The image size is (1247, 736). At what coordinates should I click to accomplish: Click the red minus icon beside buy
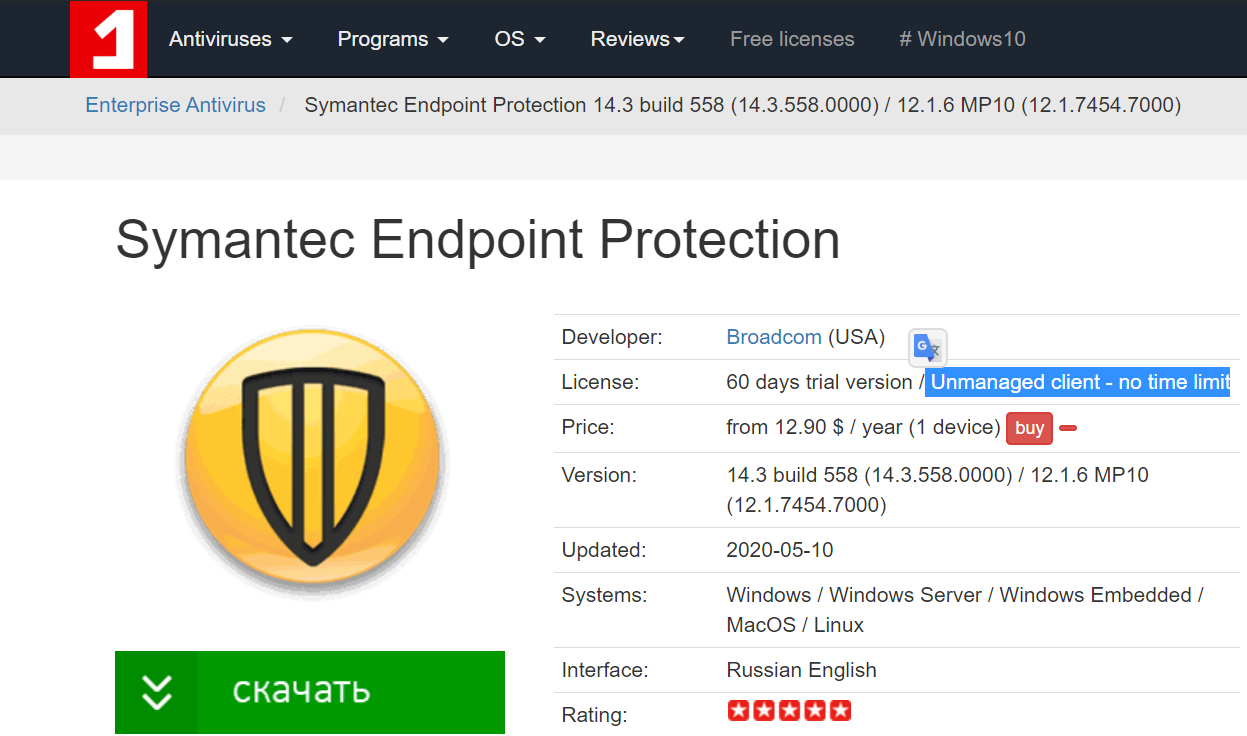[1068, 428]
